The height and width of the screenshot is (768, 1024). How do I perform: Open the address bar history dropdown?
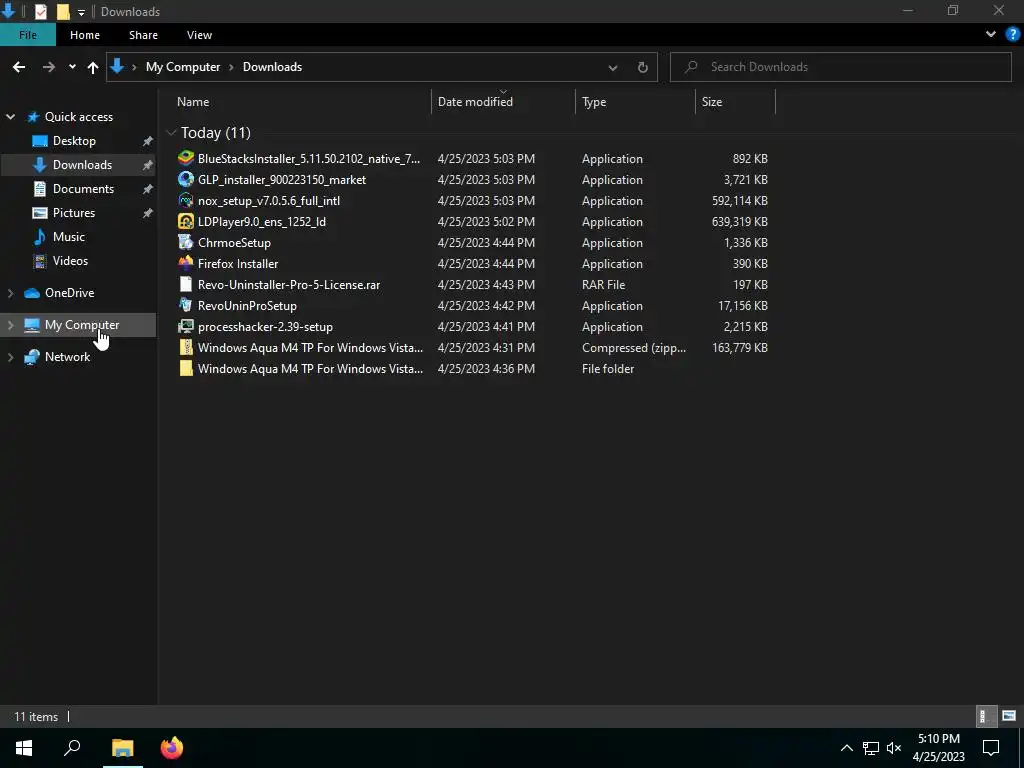(x=613, y=67)
